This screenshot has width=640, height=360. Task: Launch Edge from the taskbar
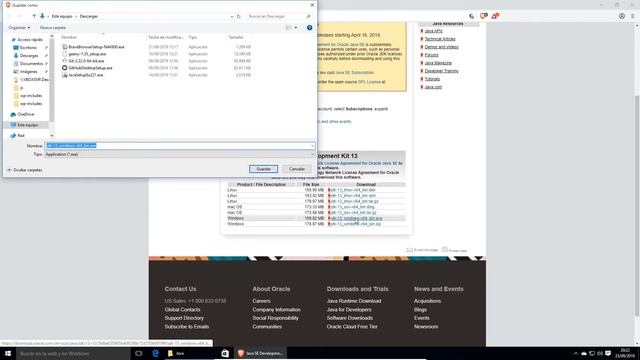[x=156, y=353]
